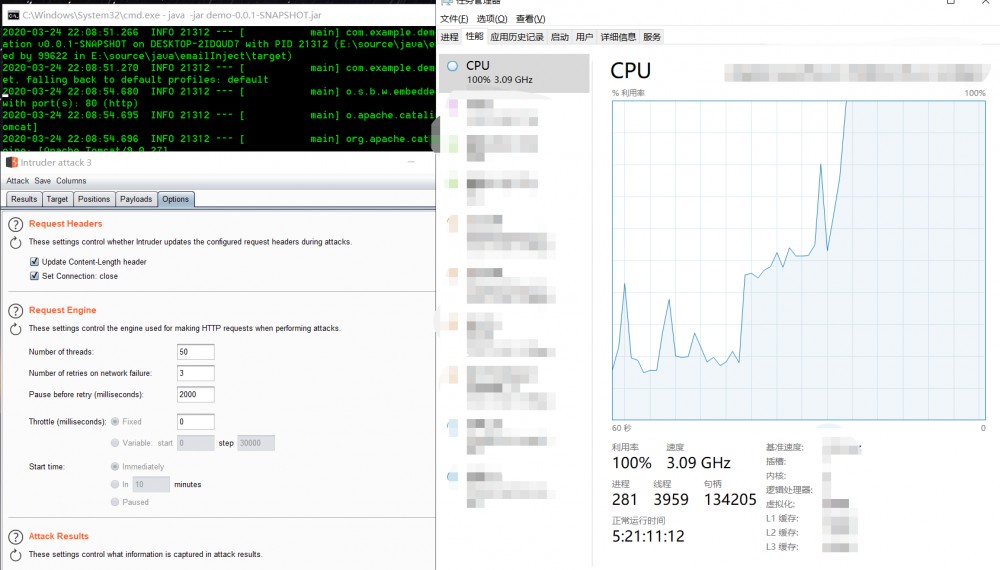Toggle Update Content-Length header checkbox

point(34,261)
